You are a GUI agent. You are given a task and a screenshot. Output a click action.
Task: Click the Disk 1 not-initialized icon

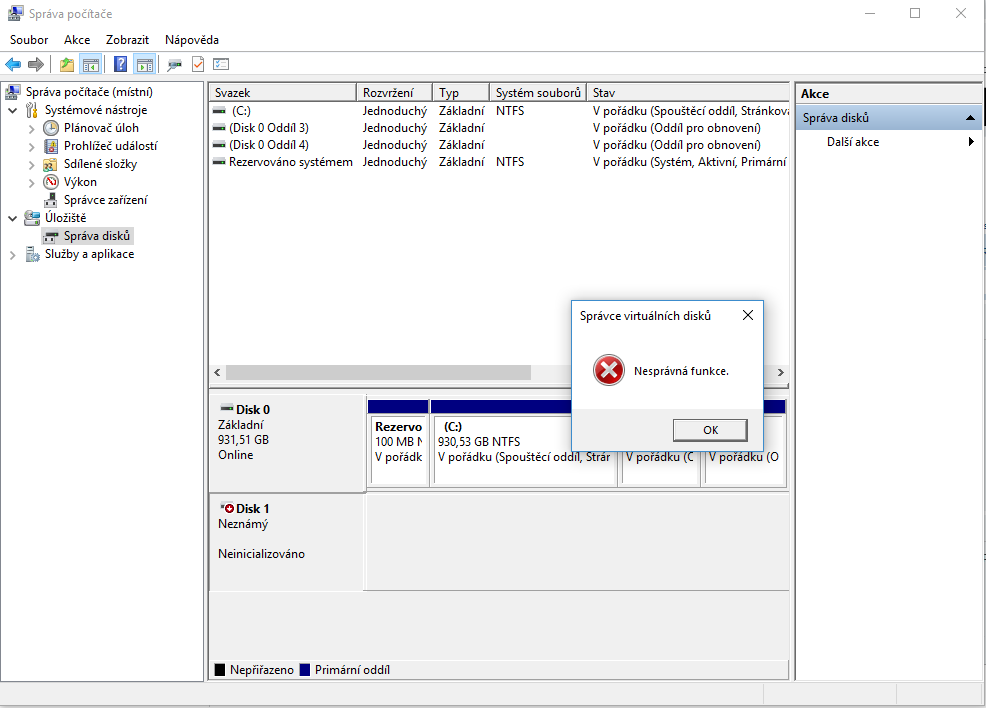[x=226, y=508]
